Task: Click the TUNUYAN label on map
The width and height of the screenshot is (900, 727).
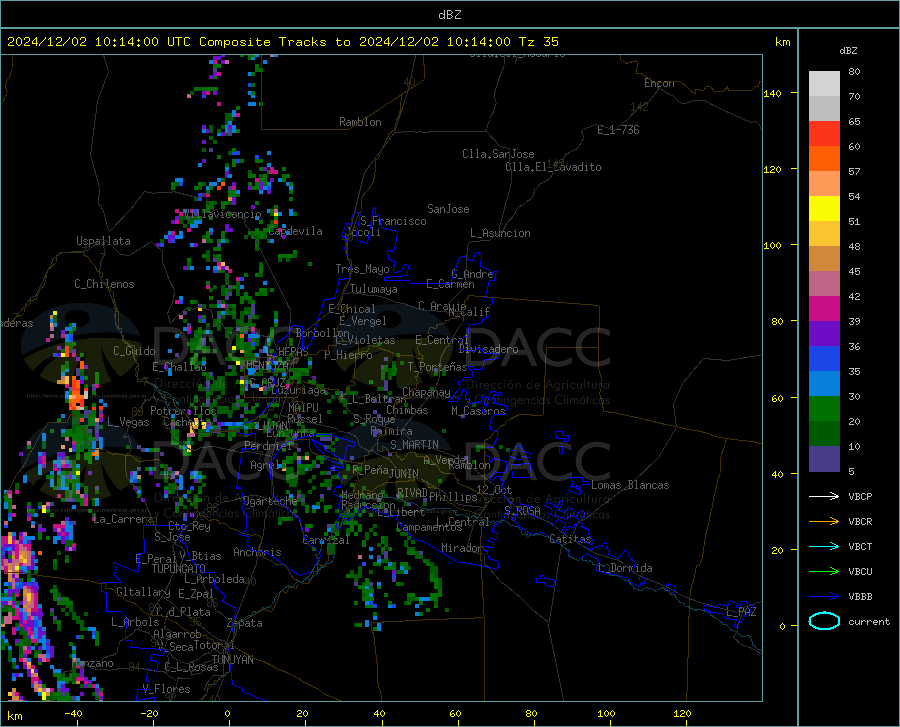Action: point(232,660)
